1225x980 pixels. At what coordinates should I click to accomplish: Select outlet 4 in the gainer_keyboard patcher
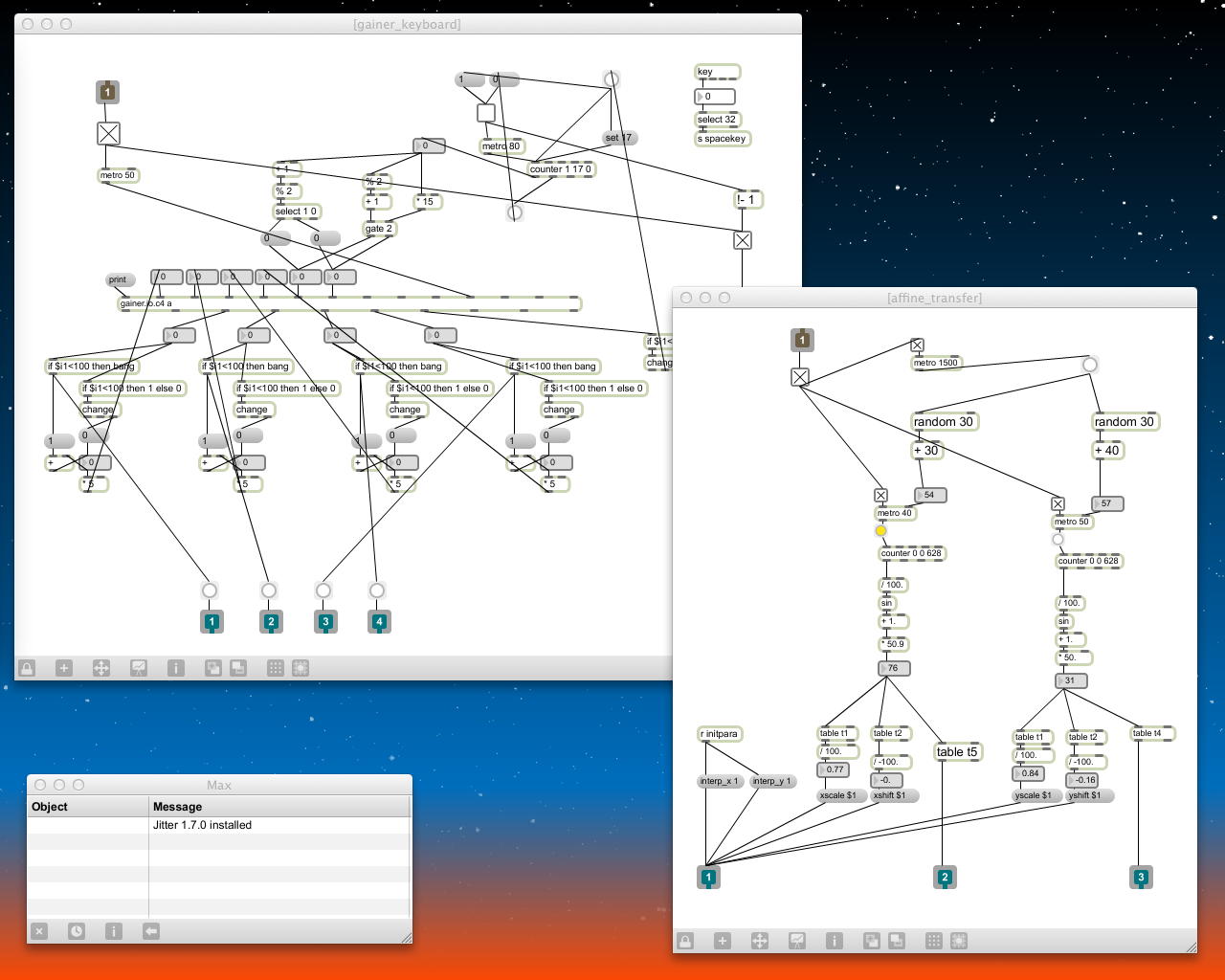click(379, 622)
